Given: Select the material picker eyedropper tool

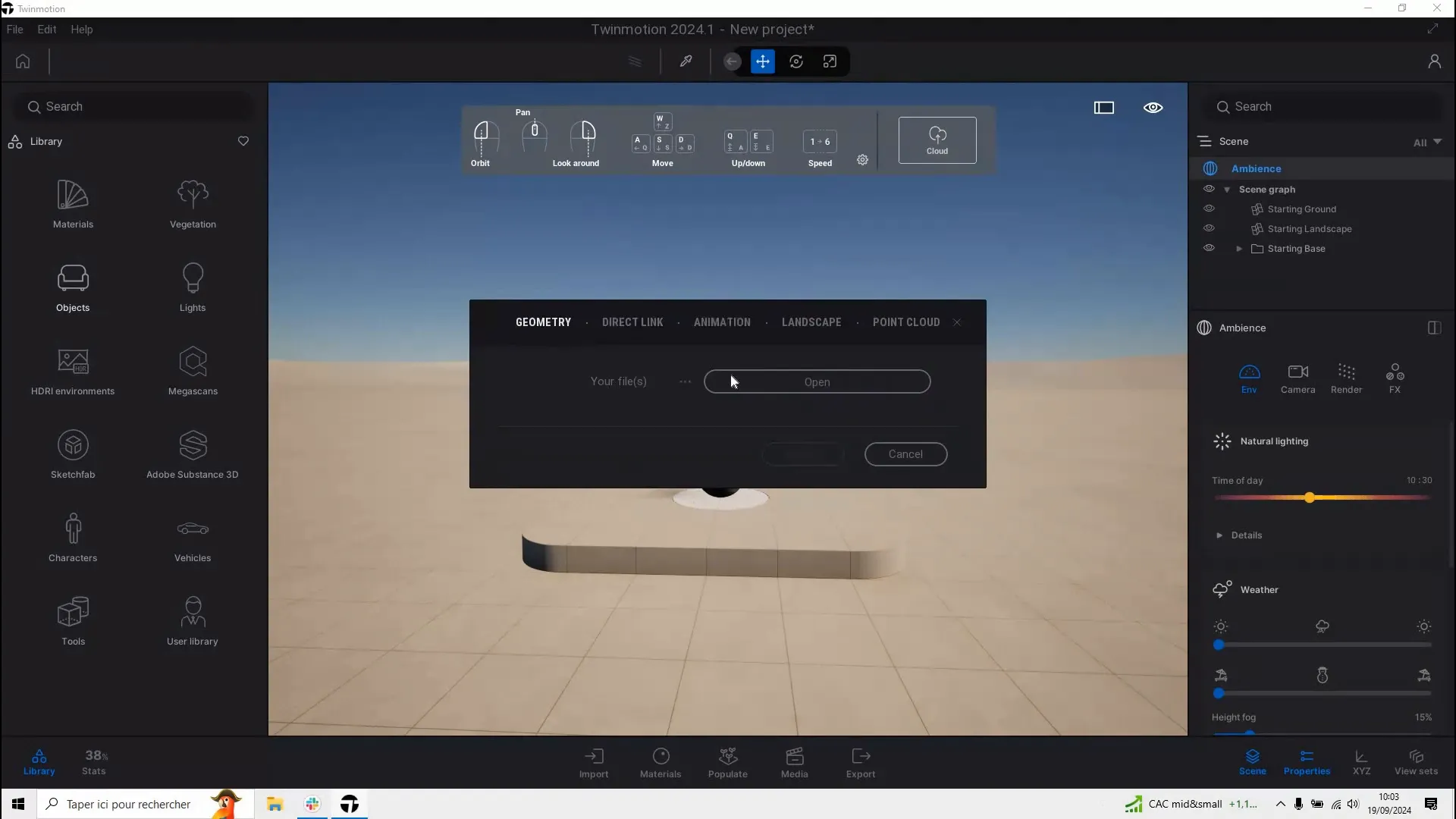Looking at the screenshot, I should coord(686,61).
